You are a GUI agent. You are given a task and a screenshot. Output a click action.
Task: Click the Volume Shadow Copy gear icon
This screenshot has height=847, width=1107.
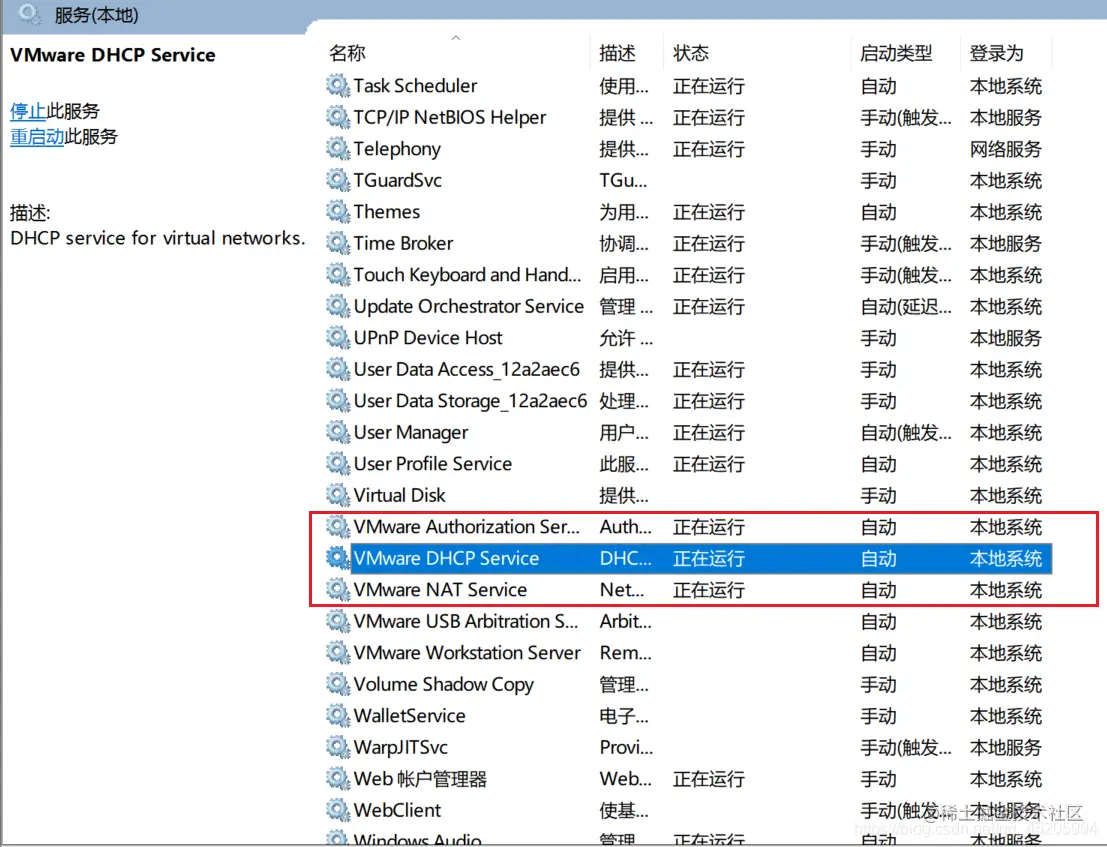(x=337, y=684)
